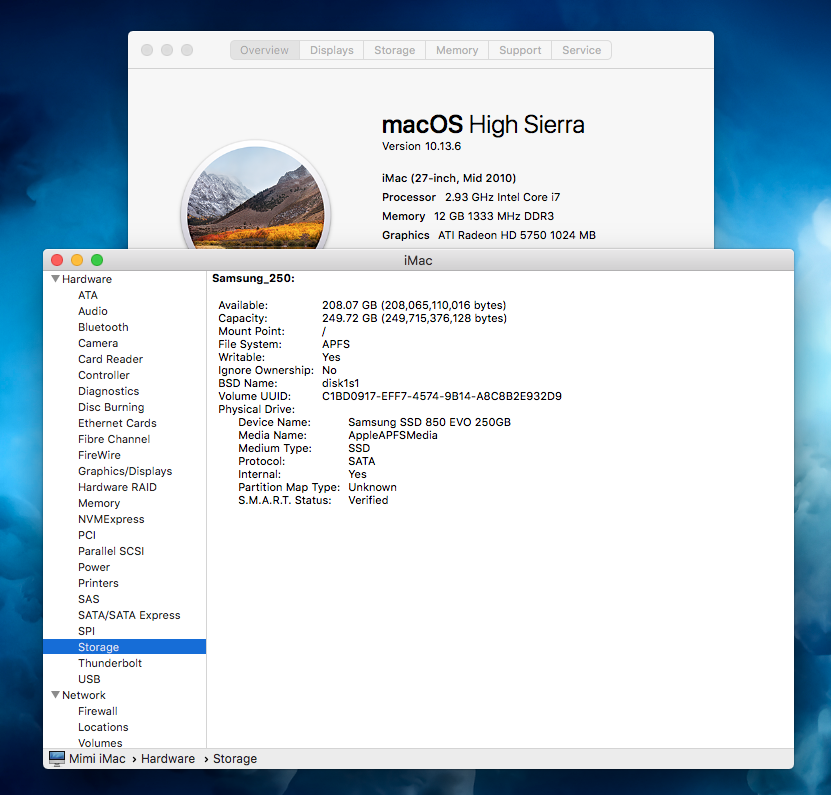Select SPI in the sidebar
The height and width of the screenshot is (795, 831).
click(x=86, y=631)
